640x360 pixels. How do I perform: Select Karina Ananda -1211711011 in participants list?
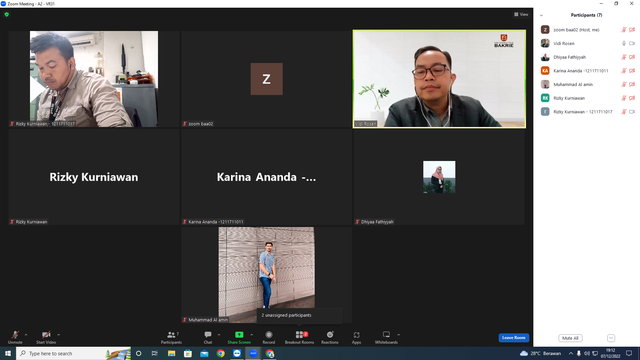[587, 71]
